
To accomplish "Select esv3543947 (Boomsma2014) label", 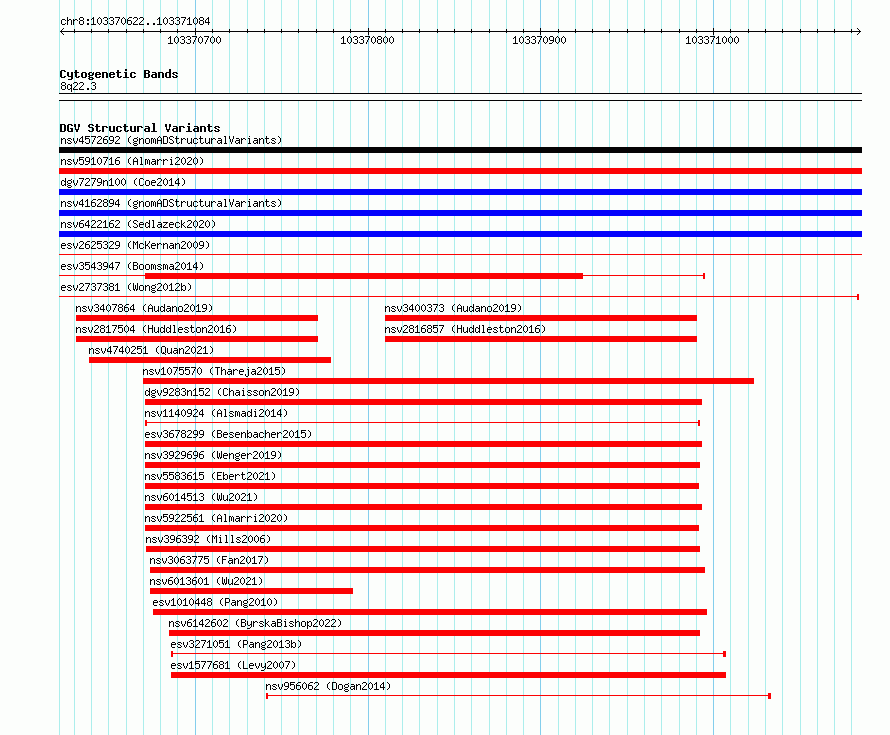I will tap(132, 266).
